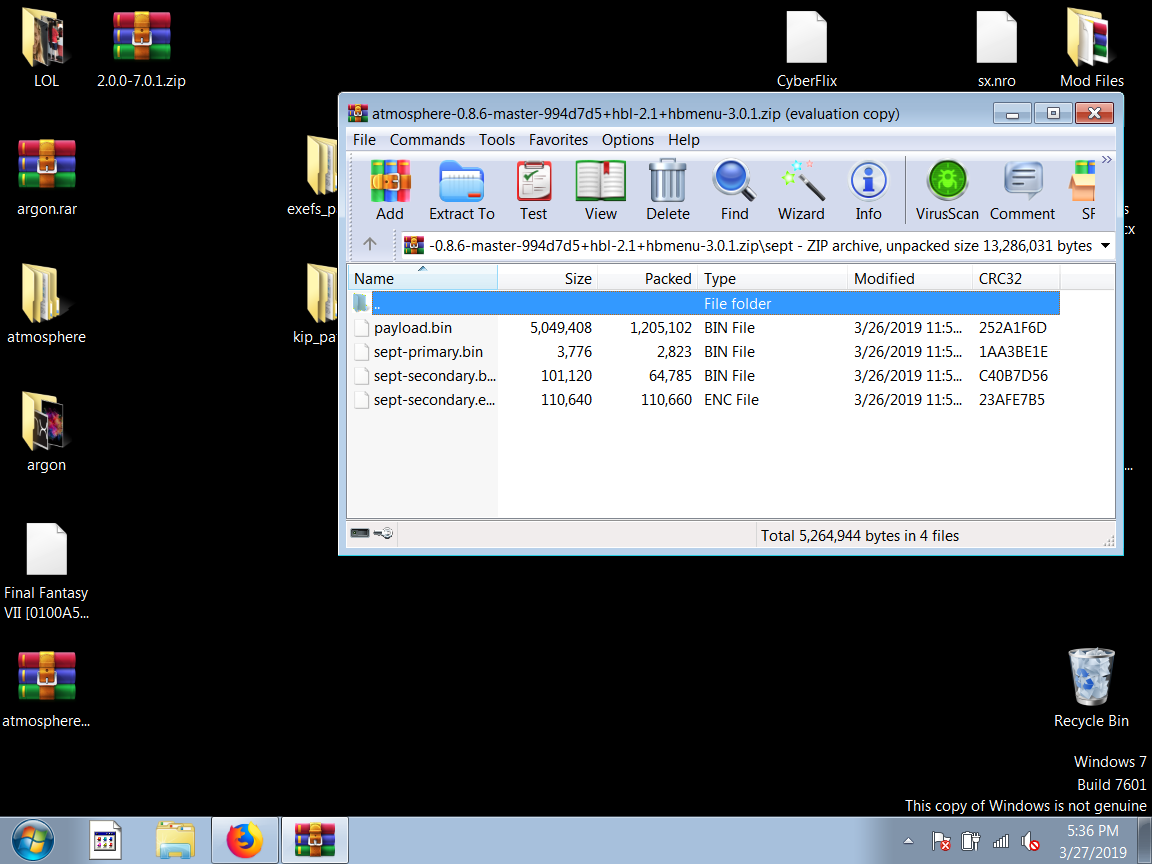Select the parent folder '..' row

(x=705, y=303)
